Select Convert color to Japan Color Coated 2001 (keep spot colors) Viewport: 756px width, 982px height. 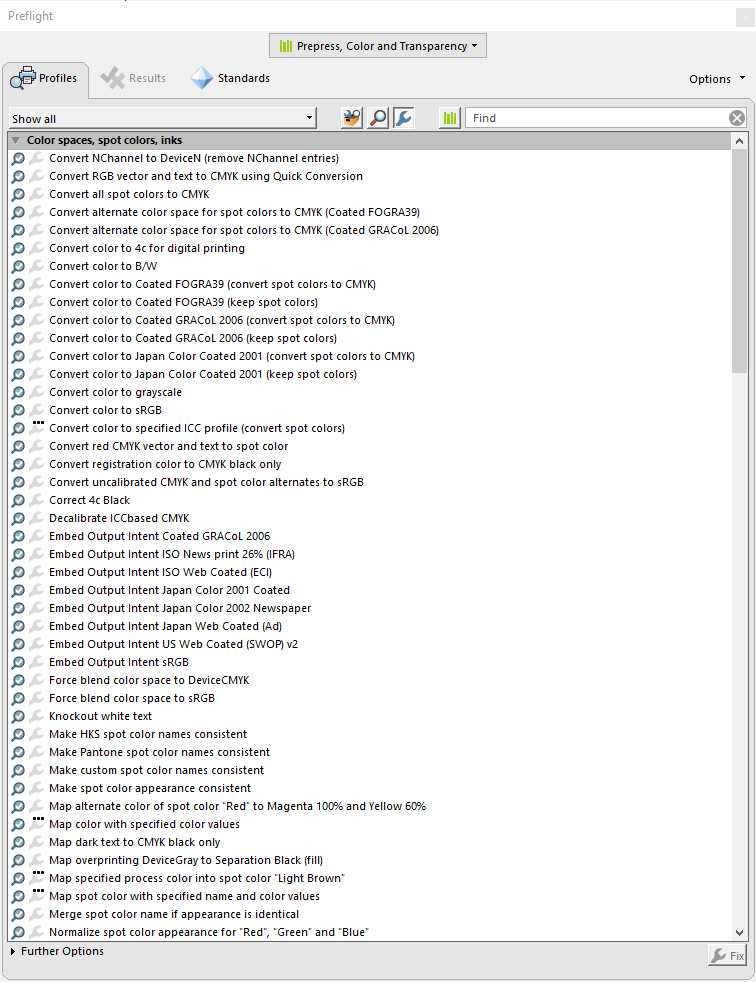coord(203,375)
